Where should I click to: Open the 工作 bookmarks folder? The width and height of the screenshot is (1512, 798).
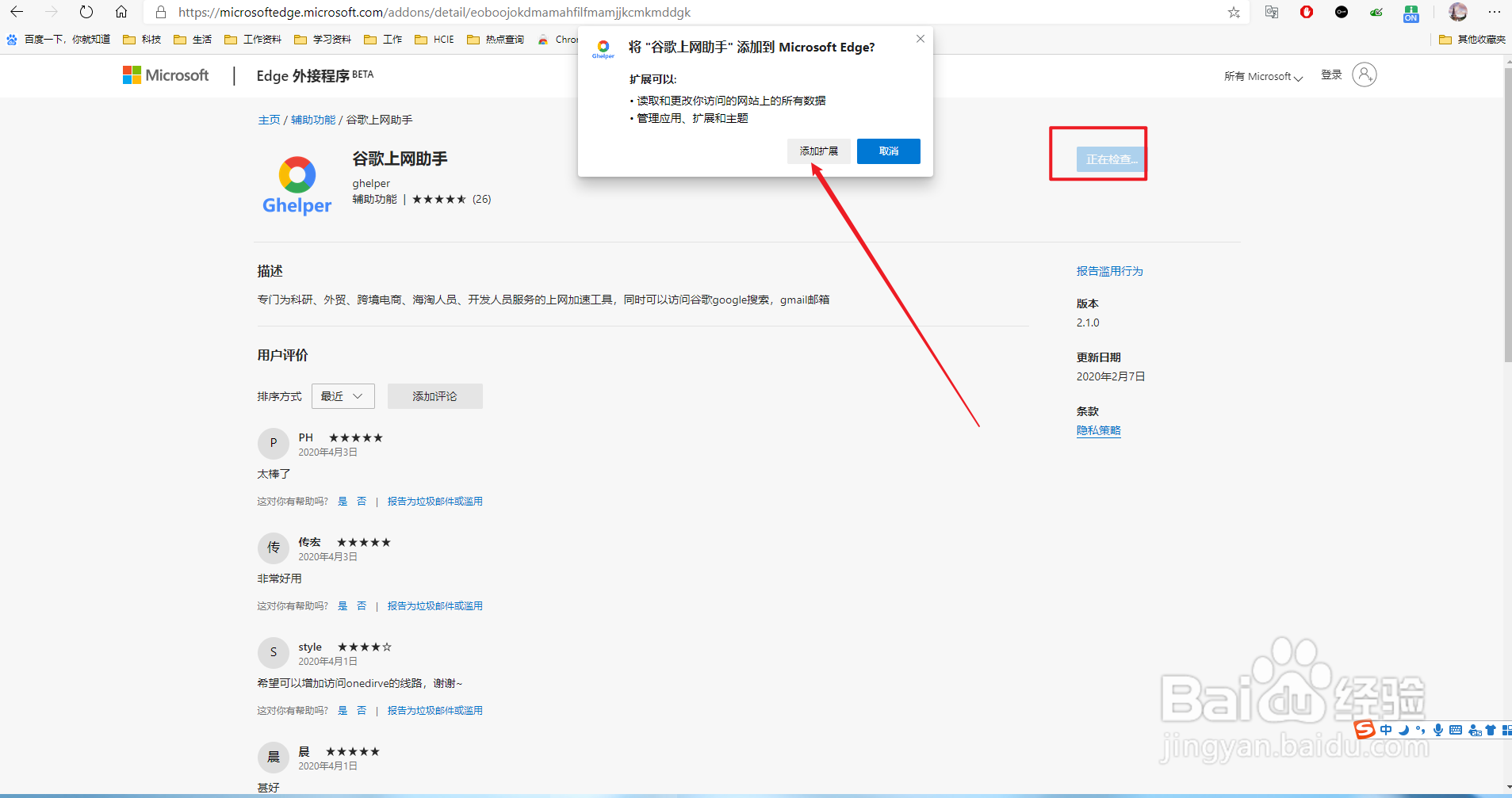pyautogui.click(x=383, y=39)
